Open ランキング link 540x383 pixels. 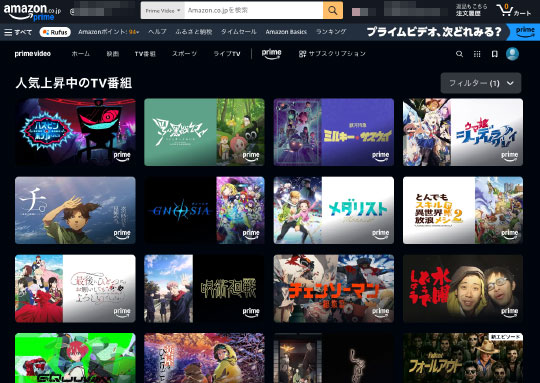click(331, 32)
